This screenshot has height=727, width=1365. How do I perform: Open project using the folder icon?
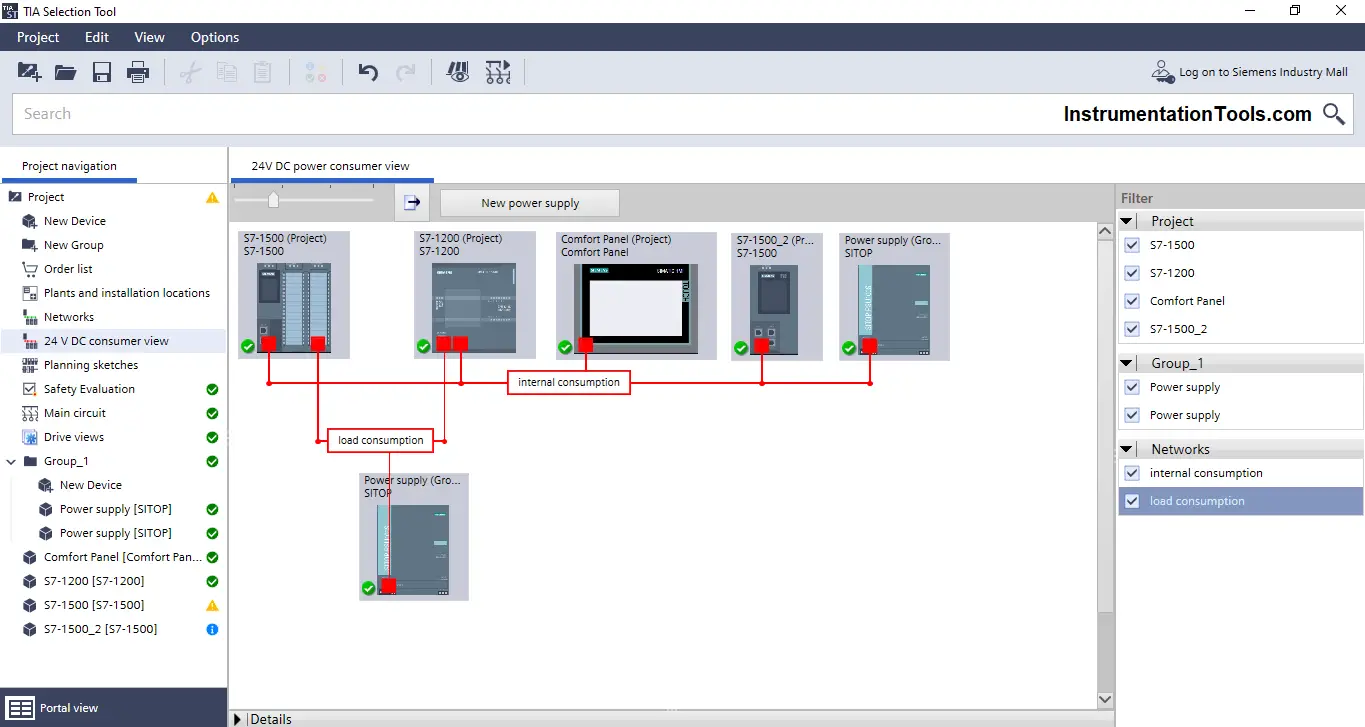click(x=65, y=72)
